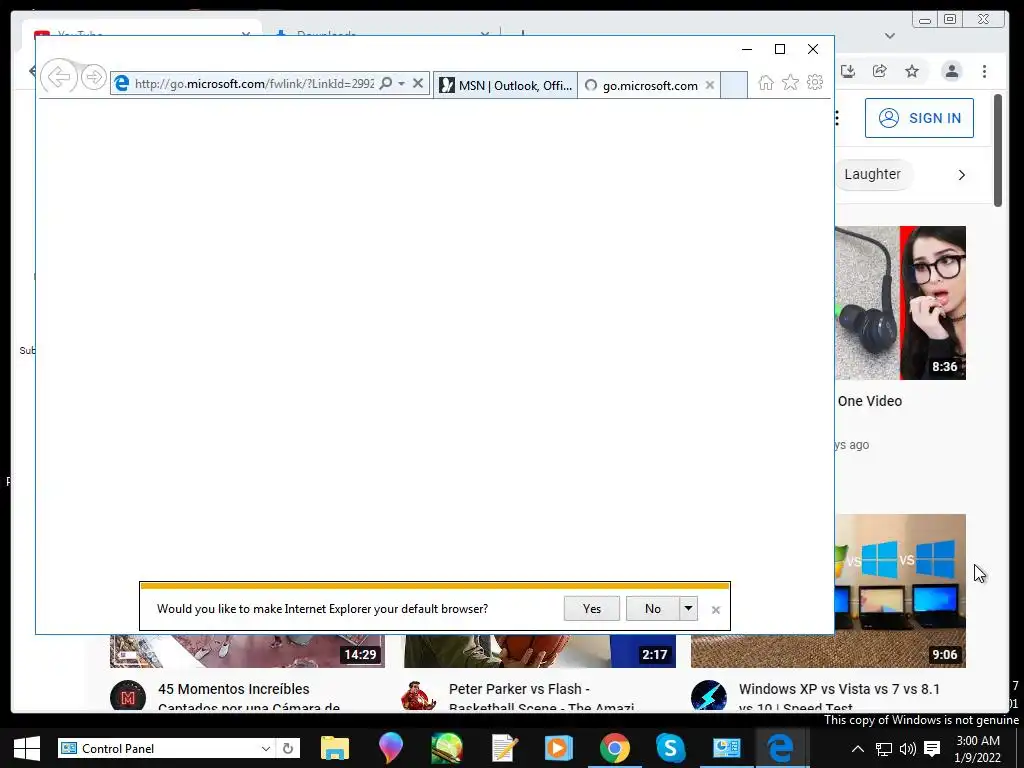Click SIGN IN on YouTube

pyautogui.click(x=919, y=118)
